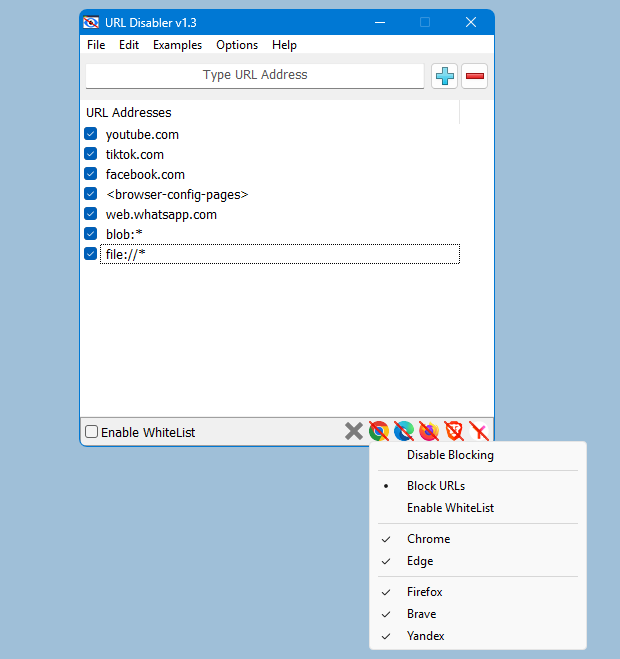The height and width of the screenshot is (659, 620).
Task: Open the Examples menu
Action: [x=177, y=45]
